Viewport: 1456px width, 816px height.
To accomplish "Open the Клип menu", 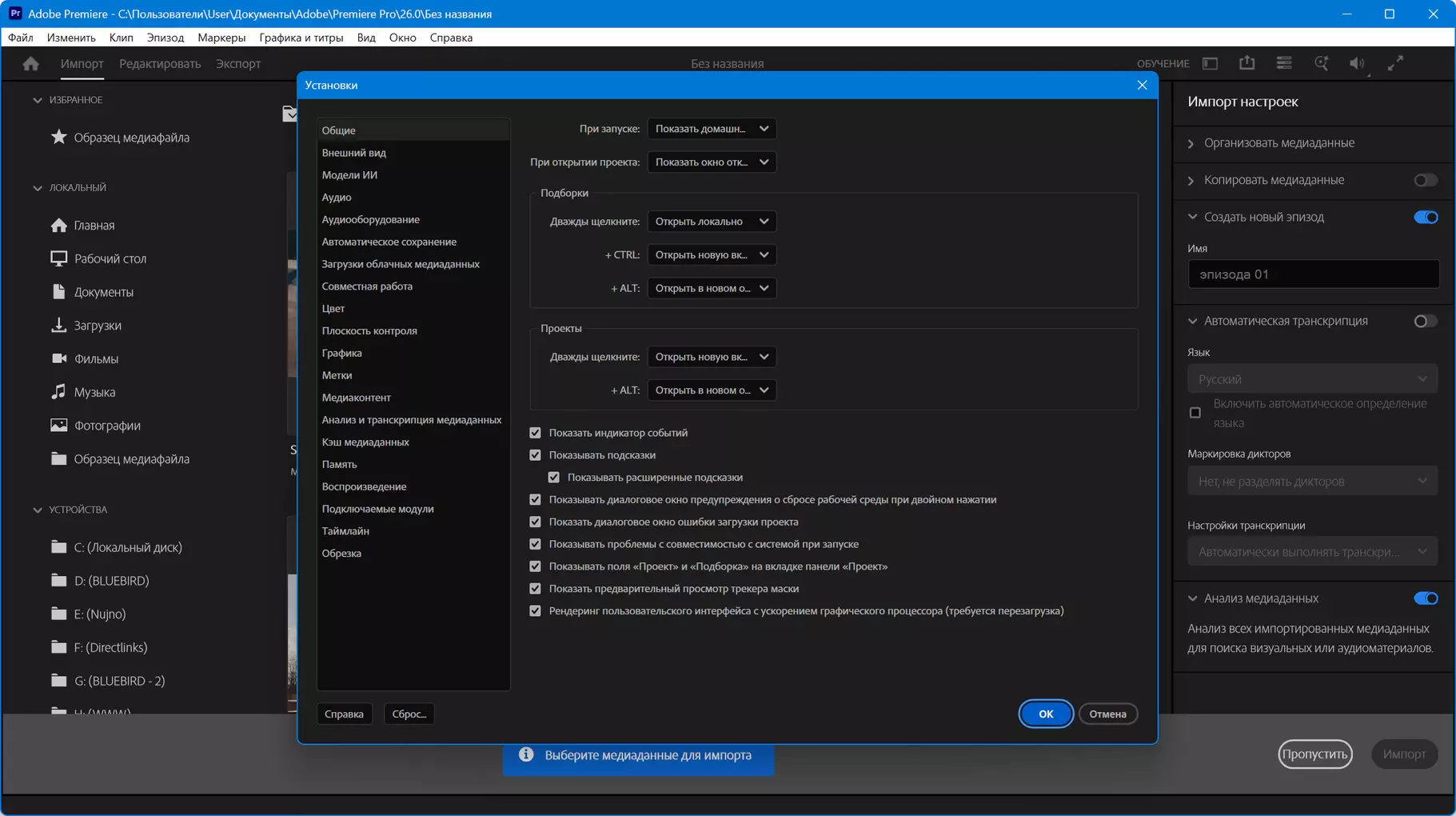I will (122, 38).
